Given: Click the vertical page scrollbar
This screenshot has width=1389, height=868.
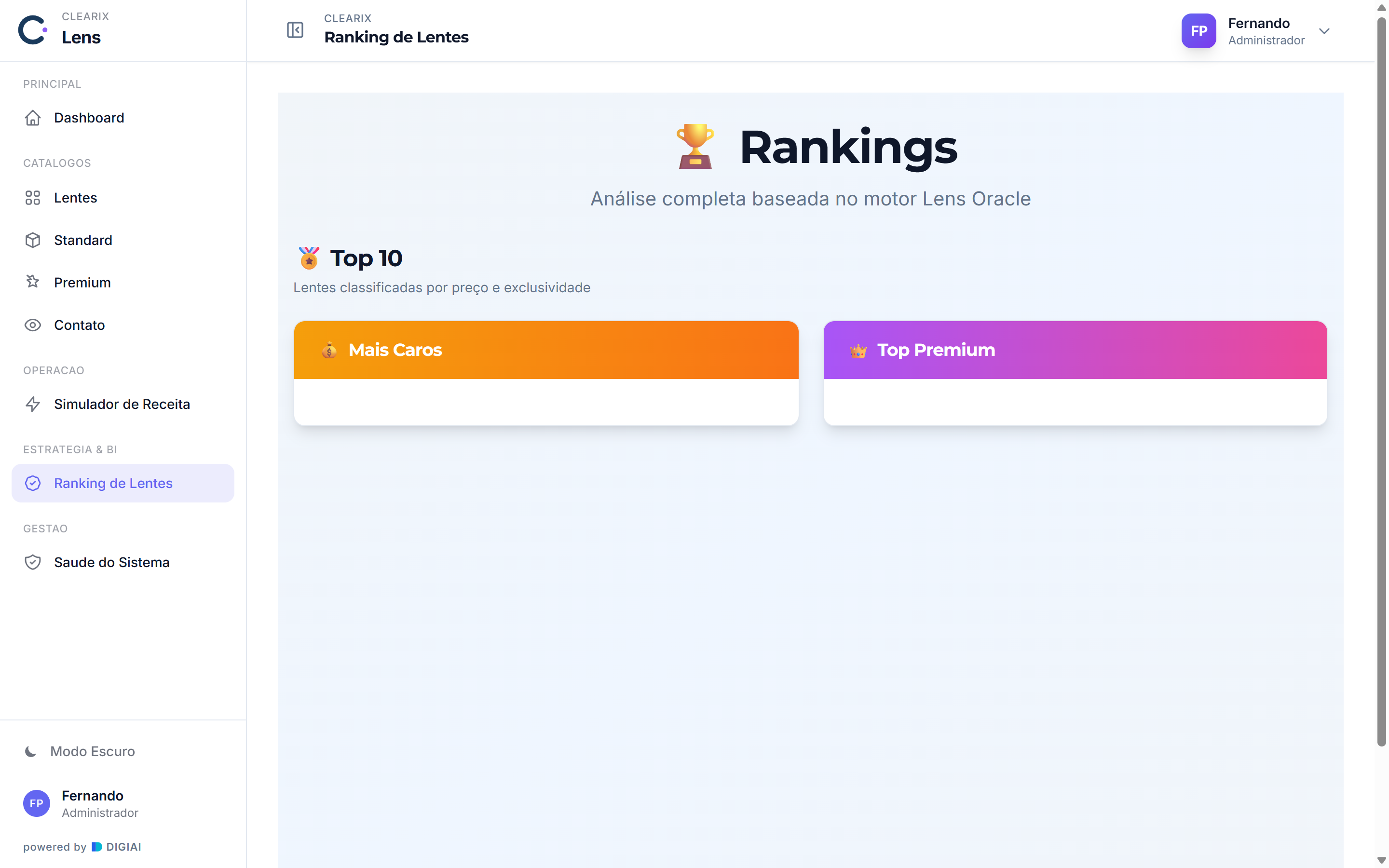Looking at the screenshot, I should pos(1382,382).
